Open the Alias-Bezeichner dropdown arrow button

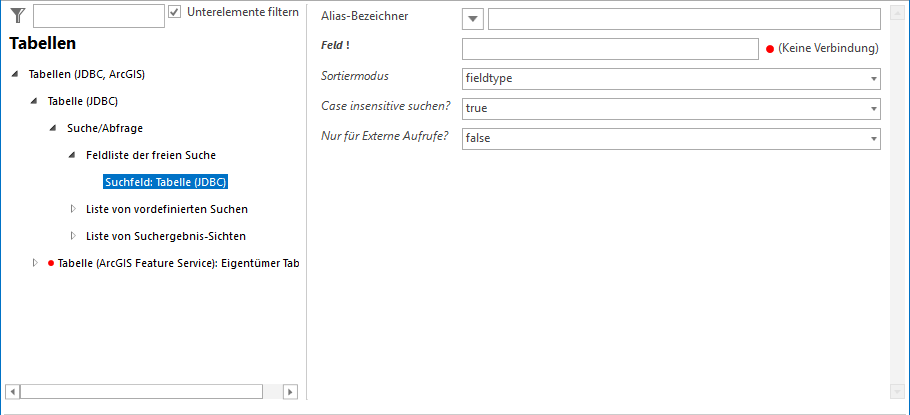473,19
